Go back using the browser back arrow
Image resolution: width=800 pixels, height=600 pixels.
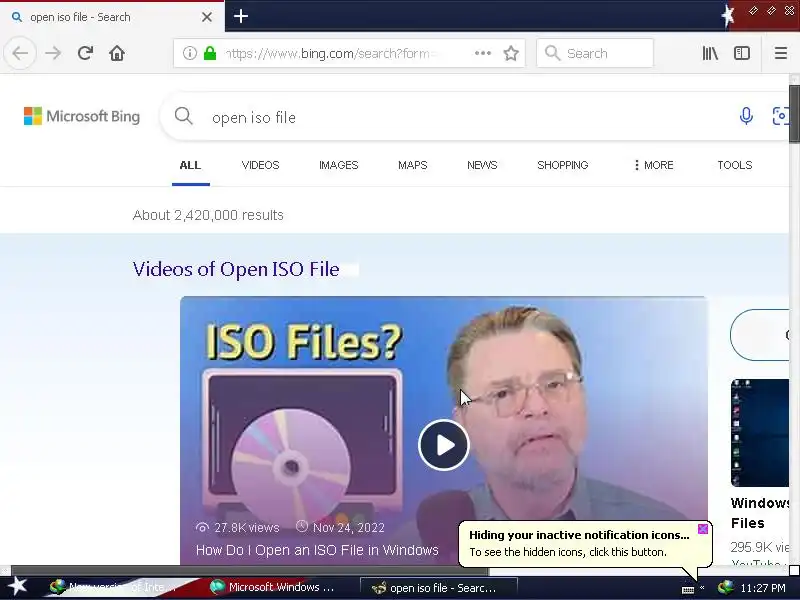pyautogui.click(x=20, y=53)
